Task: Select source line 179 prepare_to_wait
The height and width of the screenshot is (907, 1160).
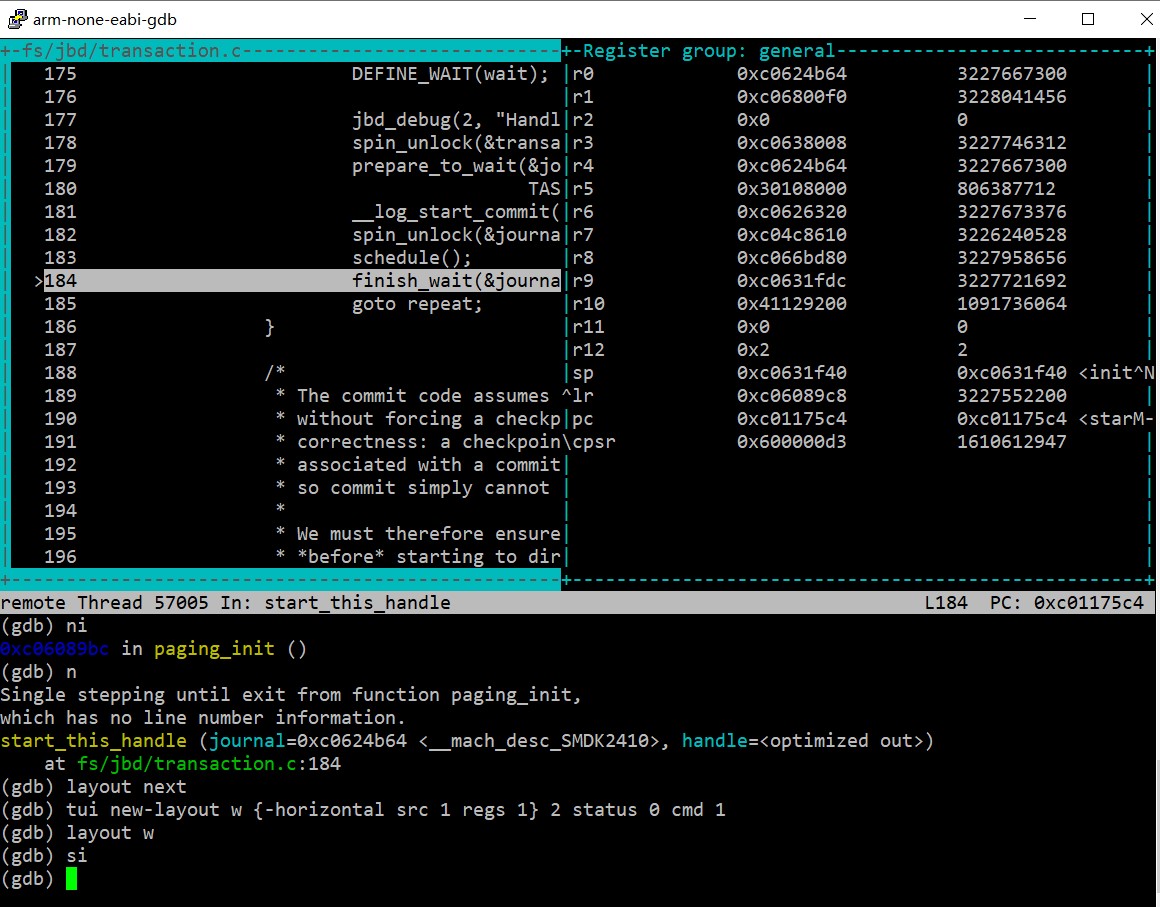Action: point(456,165)
